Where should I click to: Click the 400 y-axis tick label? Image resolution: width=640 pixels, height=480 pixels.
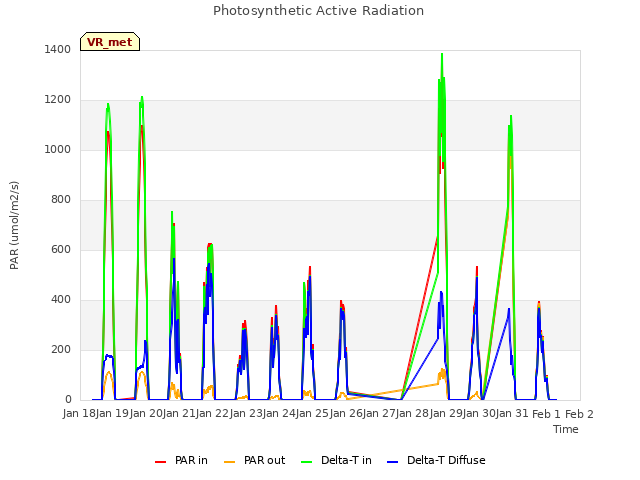[x=61, y=300]
